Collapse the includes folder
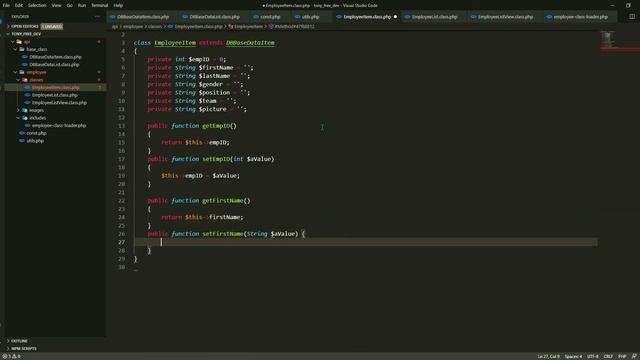 [x=37, y=118]
